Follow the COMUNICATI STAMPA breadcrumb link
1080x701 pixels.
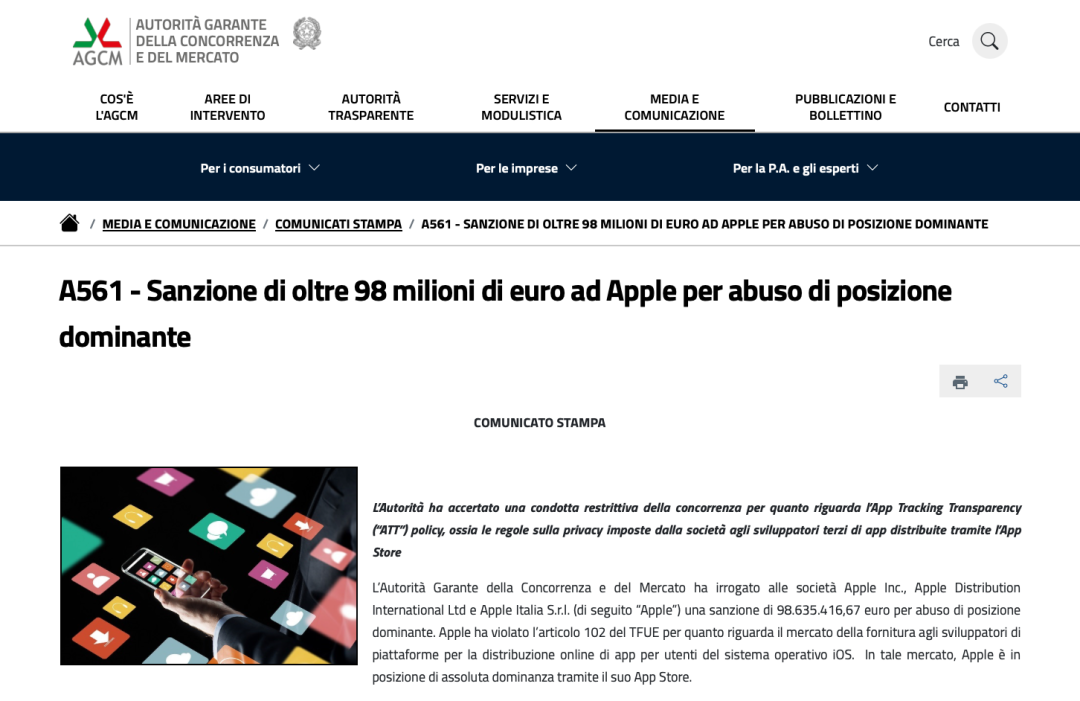338,224
